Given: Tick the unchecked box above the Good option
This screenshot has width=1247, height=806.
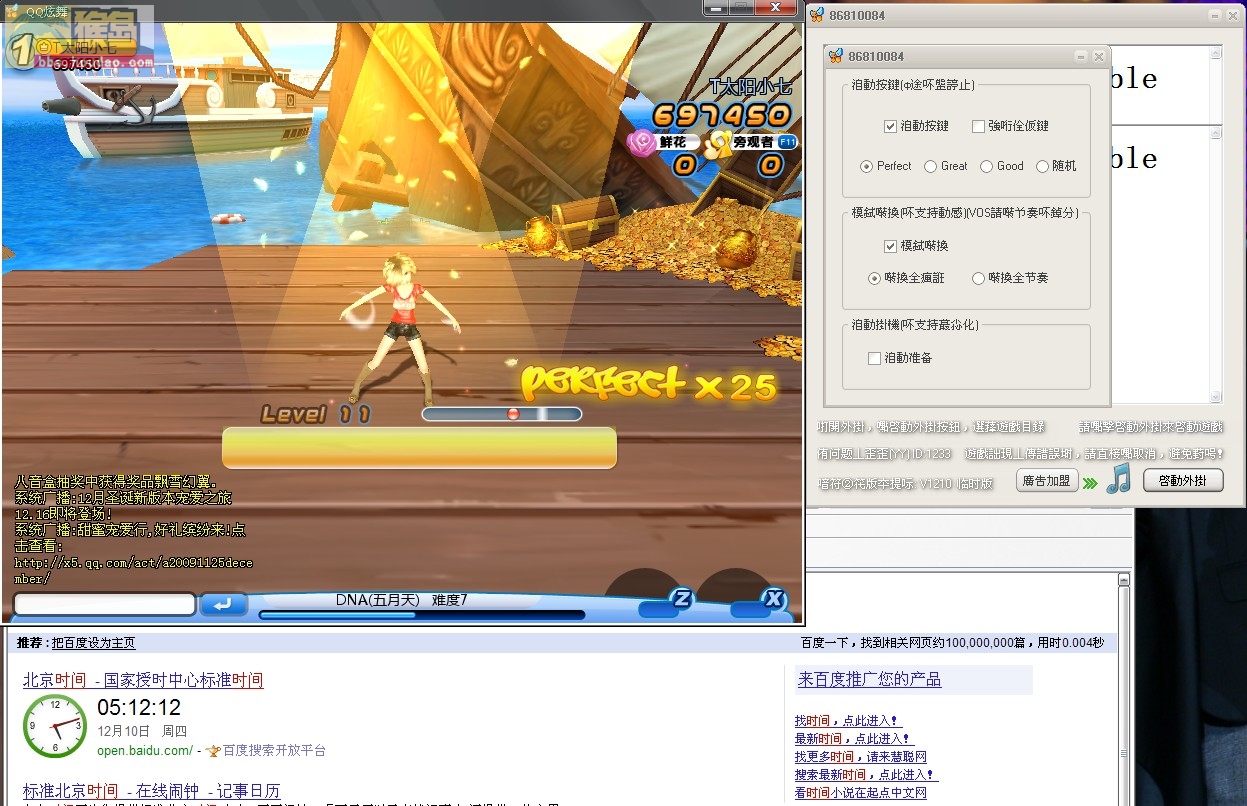Looking at the screenshot, I should click(978, 126).
